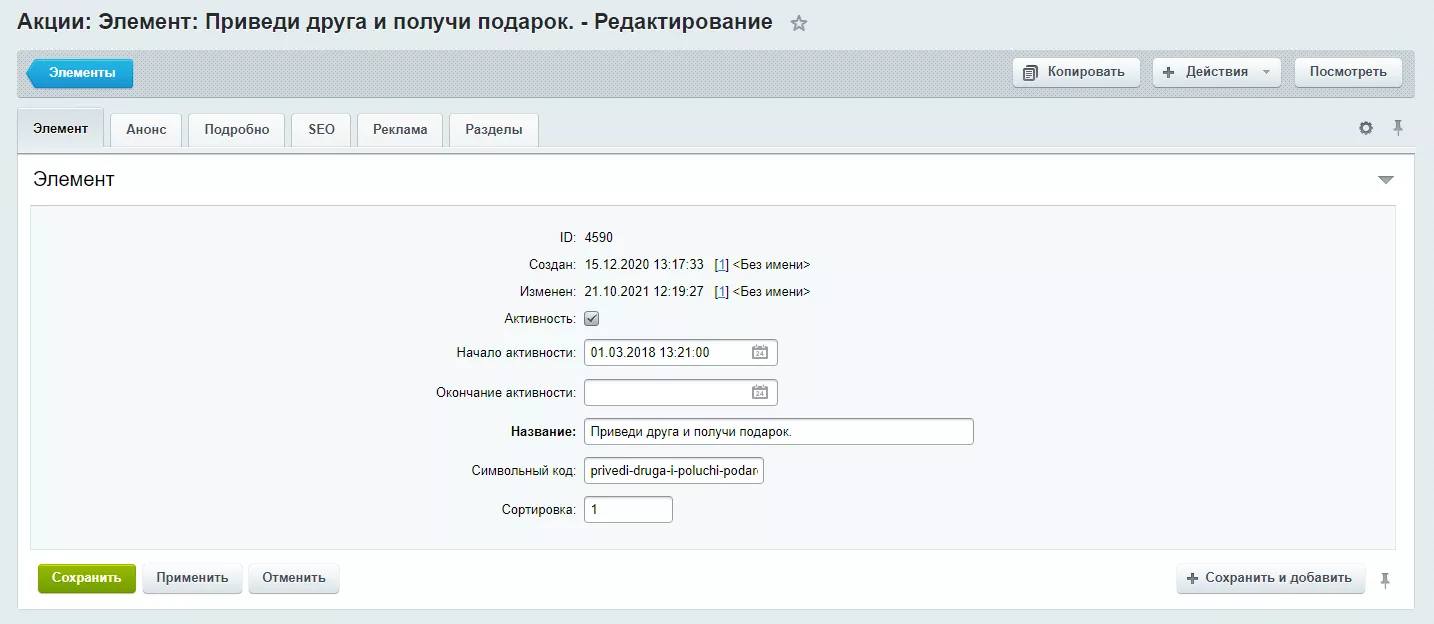Screen dimensions: 1434x624
Task: Collapse the Элемент section
Action: point(1386,180)
